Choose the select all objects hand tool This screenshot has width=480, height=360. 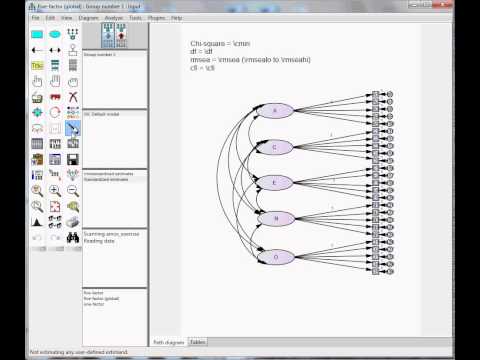point(55,81)
